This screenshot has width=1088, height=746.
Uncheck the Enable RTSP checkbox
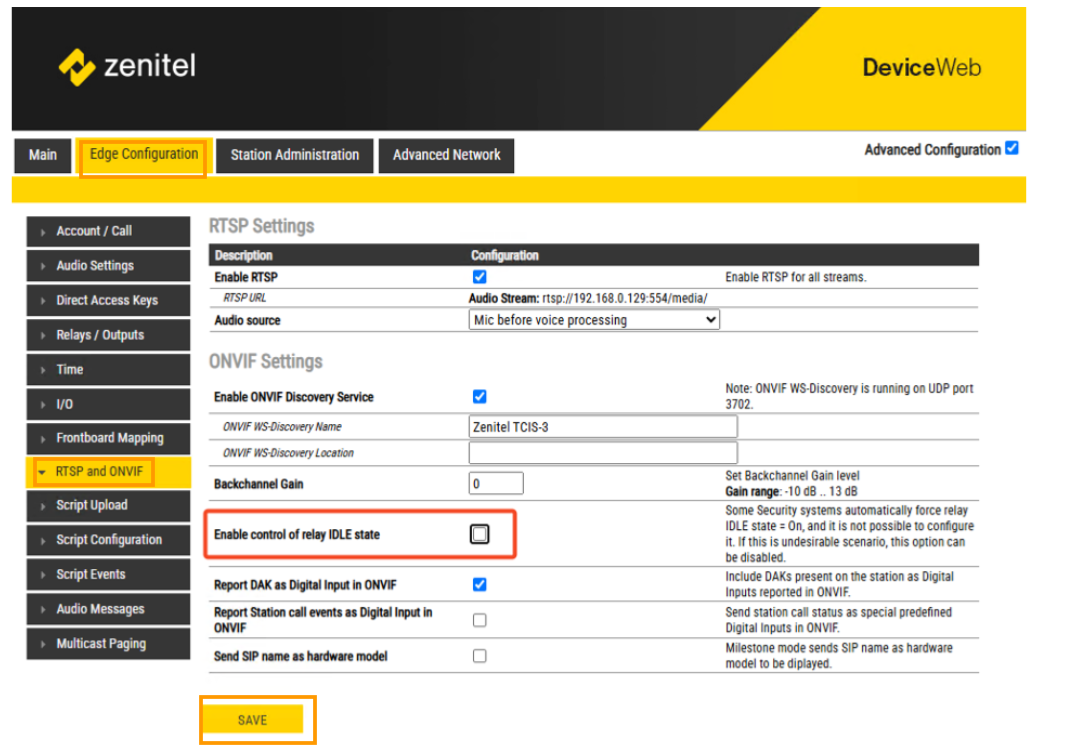pos(479,277)
